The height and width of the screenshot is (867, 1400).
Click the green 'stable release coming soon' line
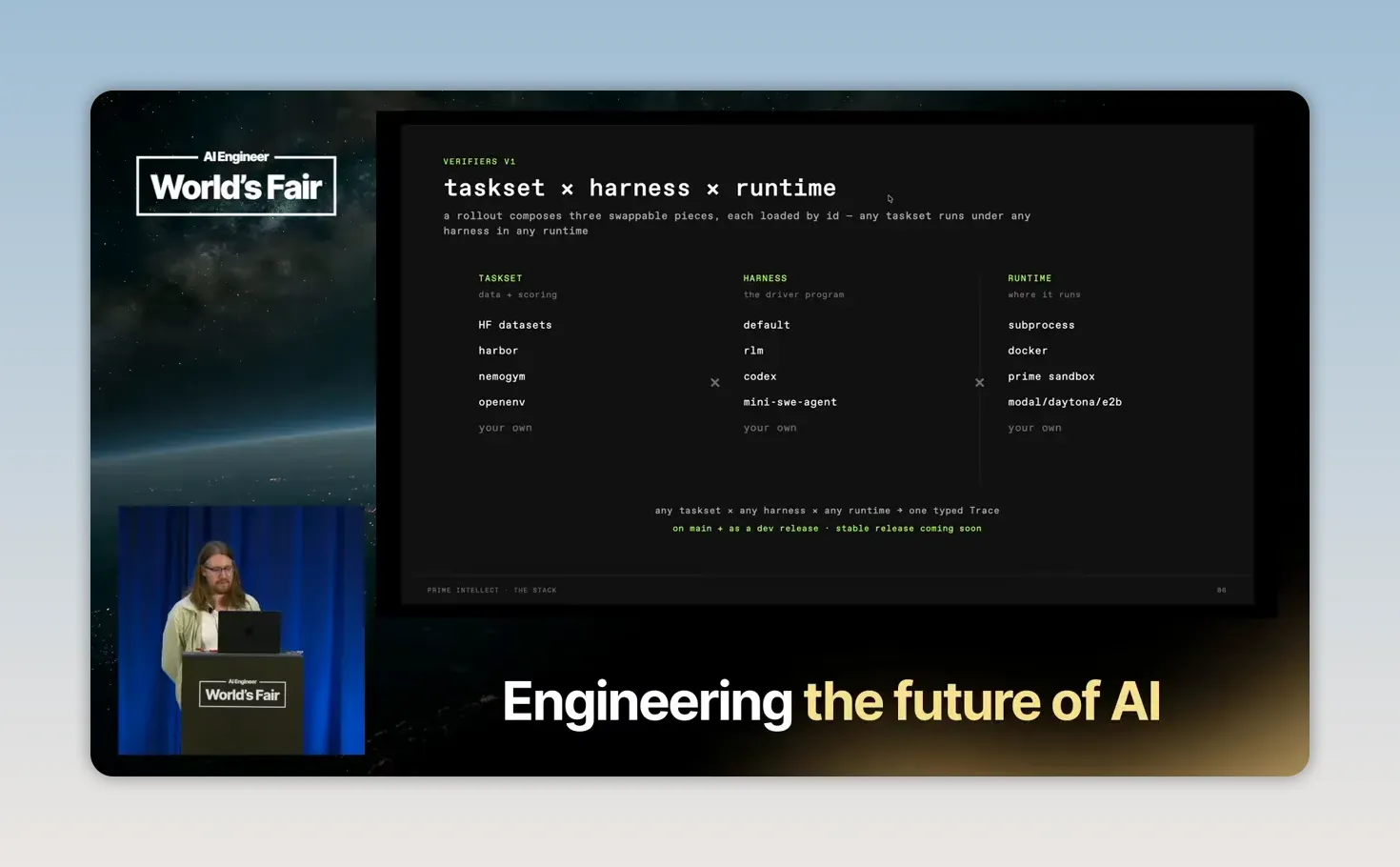[827, 529]
